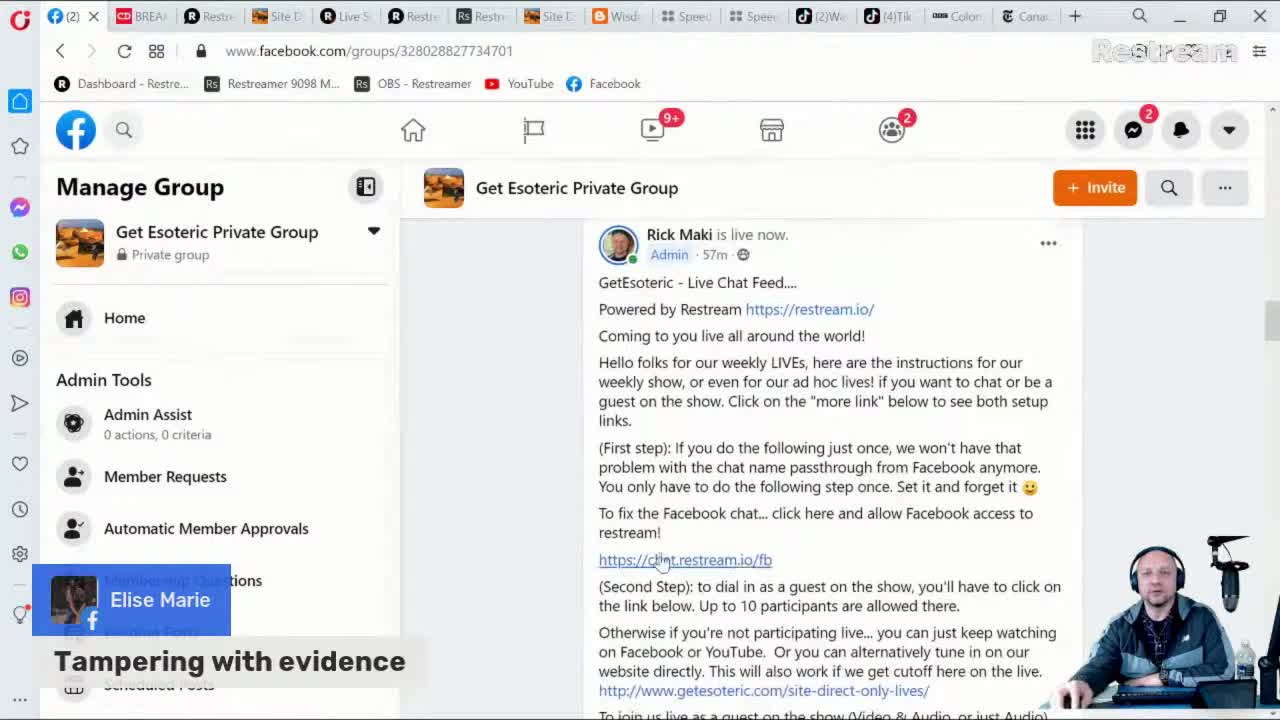The height and width of the screenshot is (720, 1280).
Task: Collapse the Manage Group sidebar panel
Action: coord(366,187)
